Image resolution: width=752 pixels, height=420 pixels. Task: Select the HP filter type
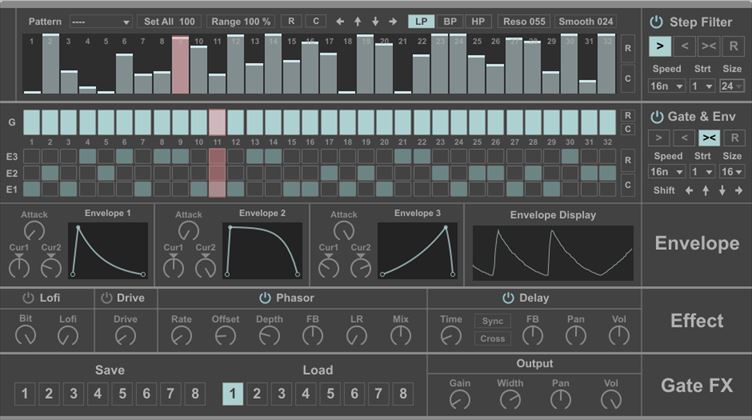tap(477, 21)
